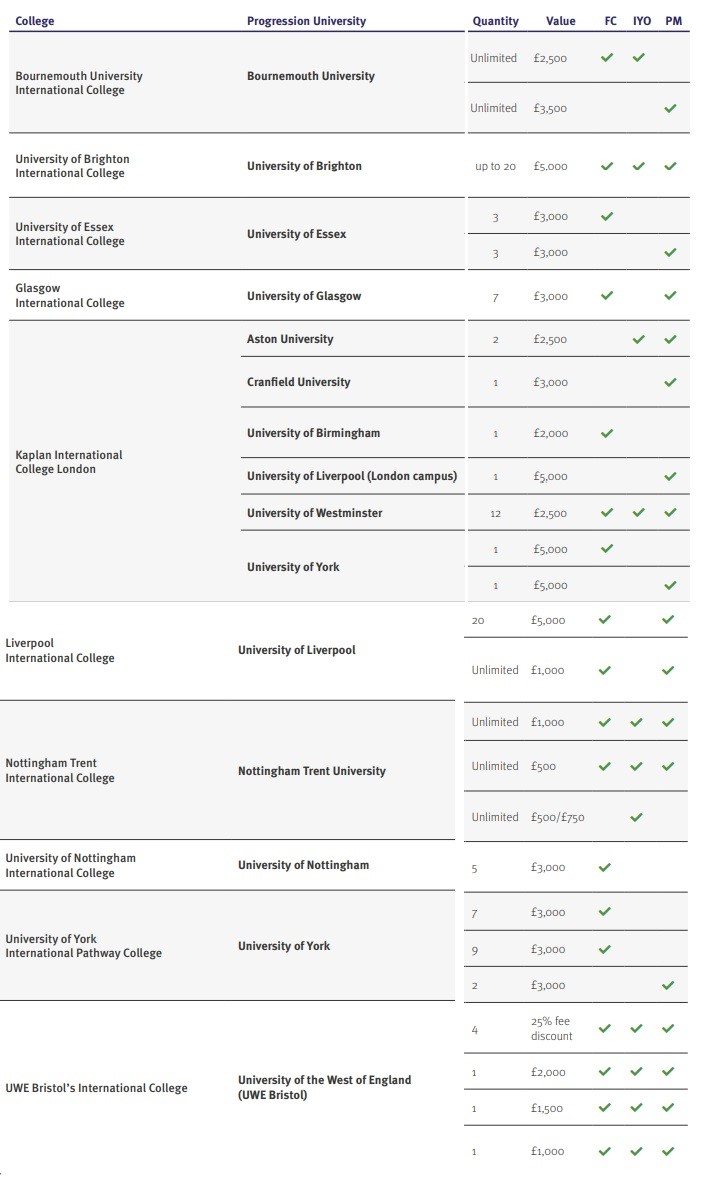Click the PM checkmark for University of Liverpool (London campus)

670,477
